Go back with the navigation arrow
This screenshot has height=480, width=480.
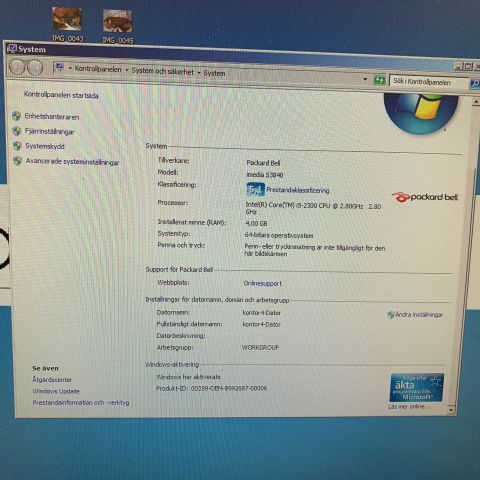(x=17, y=67)
